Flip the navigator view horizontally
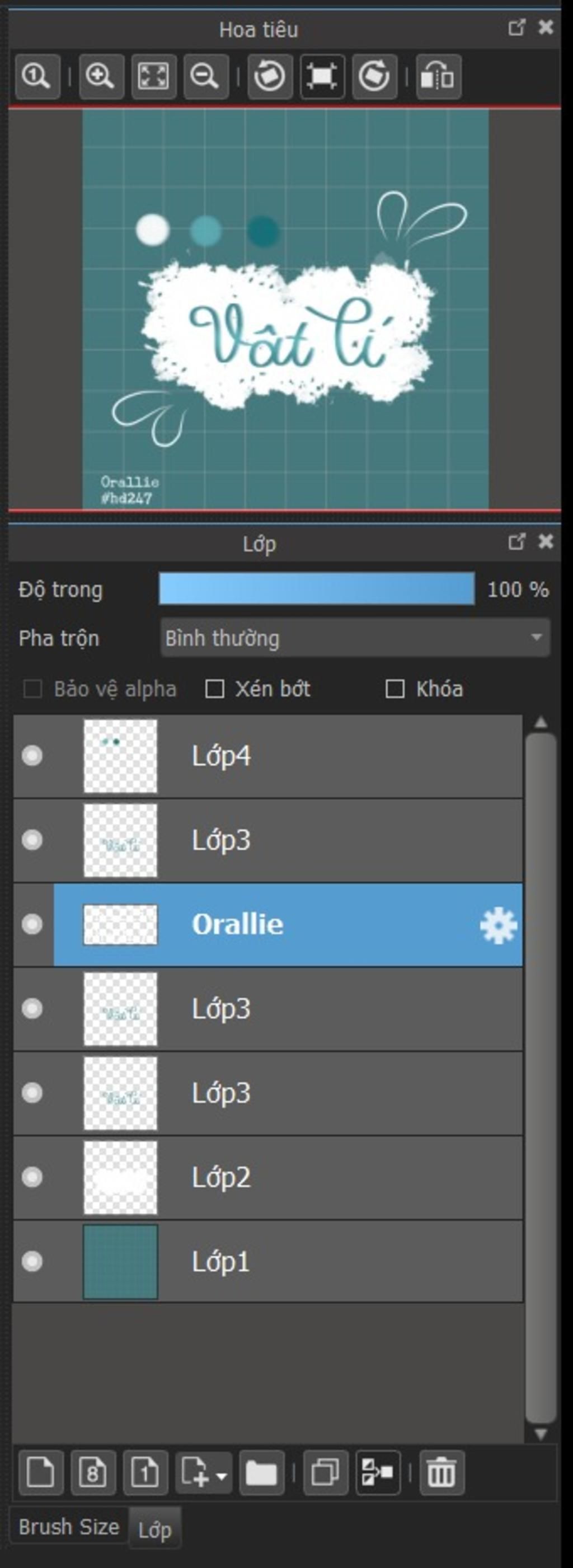Screen dimensions: 573x1568 coord(438,77)
